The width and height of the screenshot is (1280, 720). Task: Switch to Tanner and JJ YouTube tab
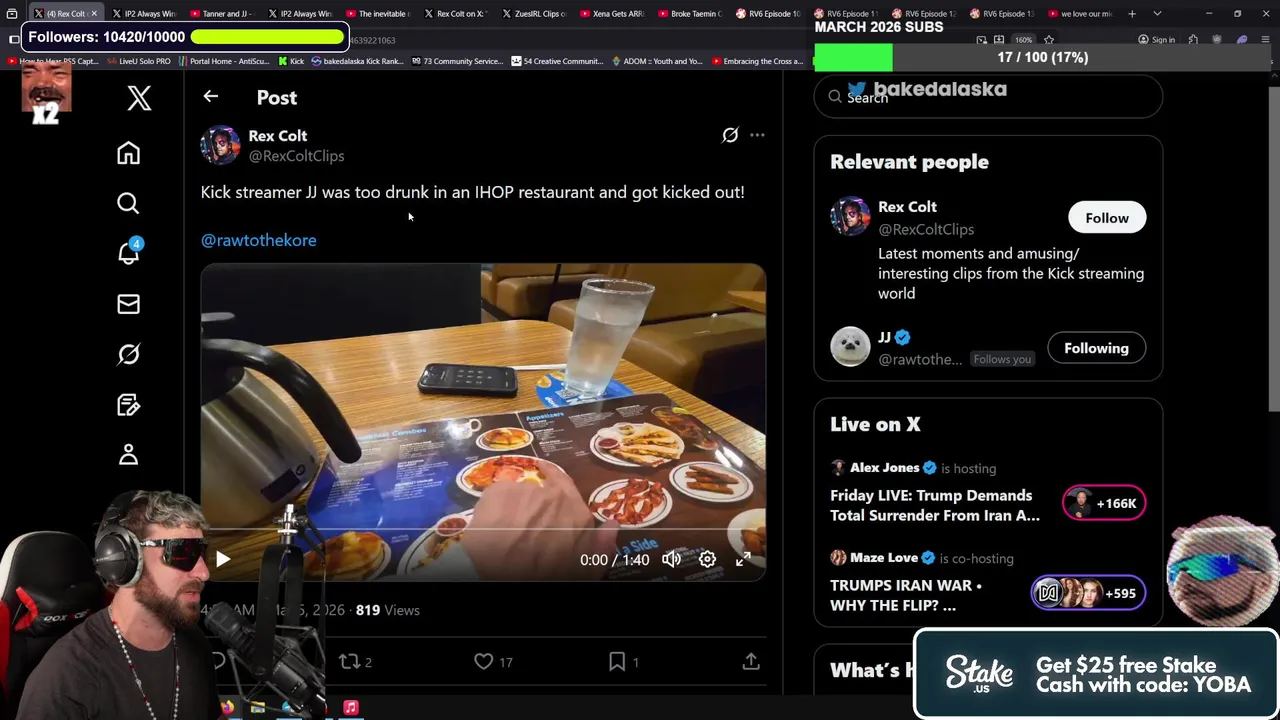pyautogui.click(x=225, y=14)
